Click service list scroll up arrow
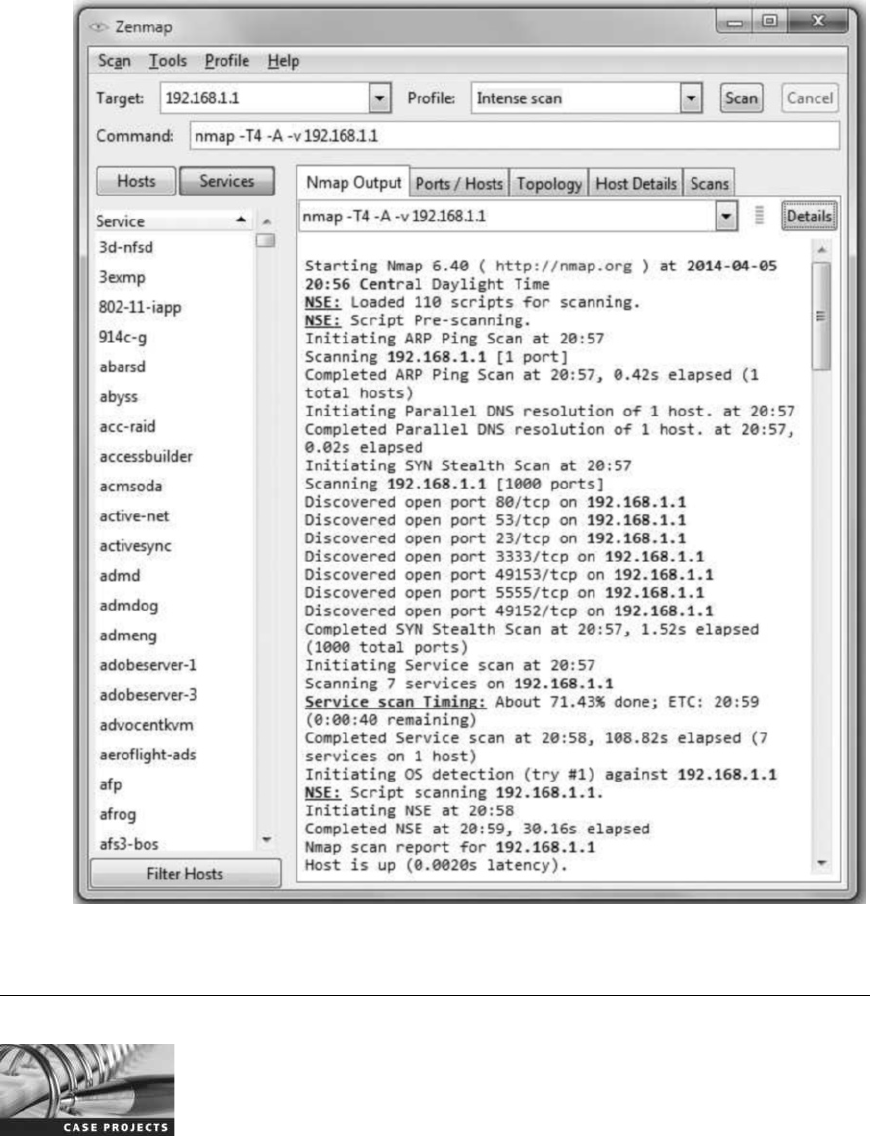The image size is (870, 1136). [267, 222]
